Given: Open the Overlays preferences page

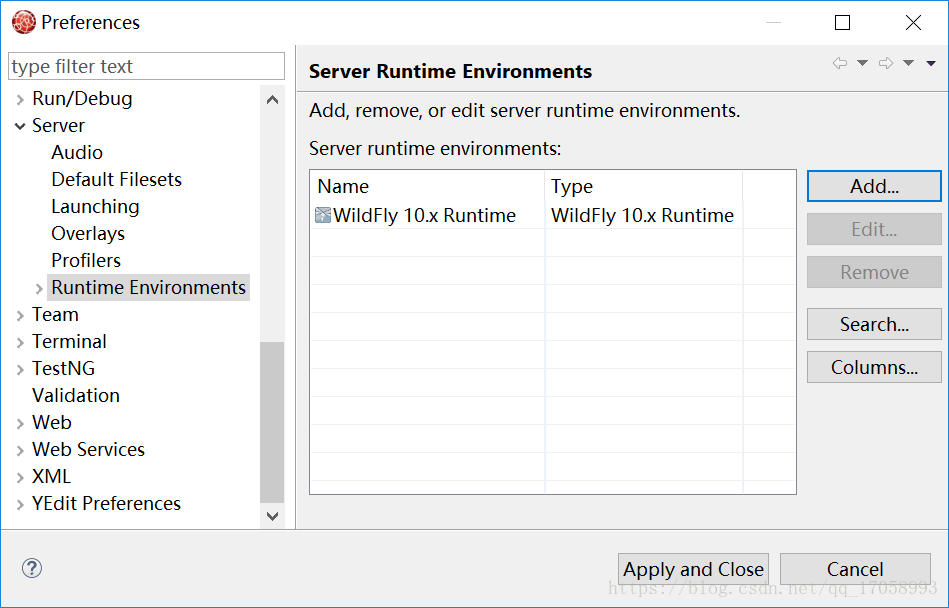Looking at the screenshot, I should 88,234.
